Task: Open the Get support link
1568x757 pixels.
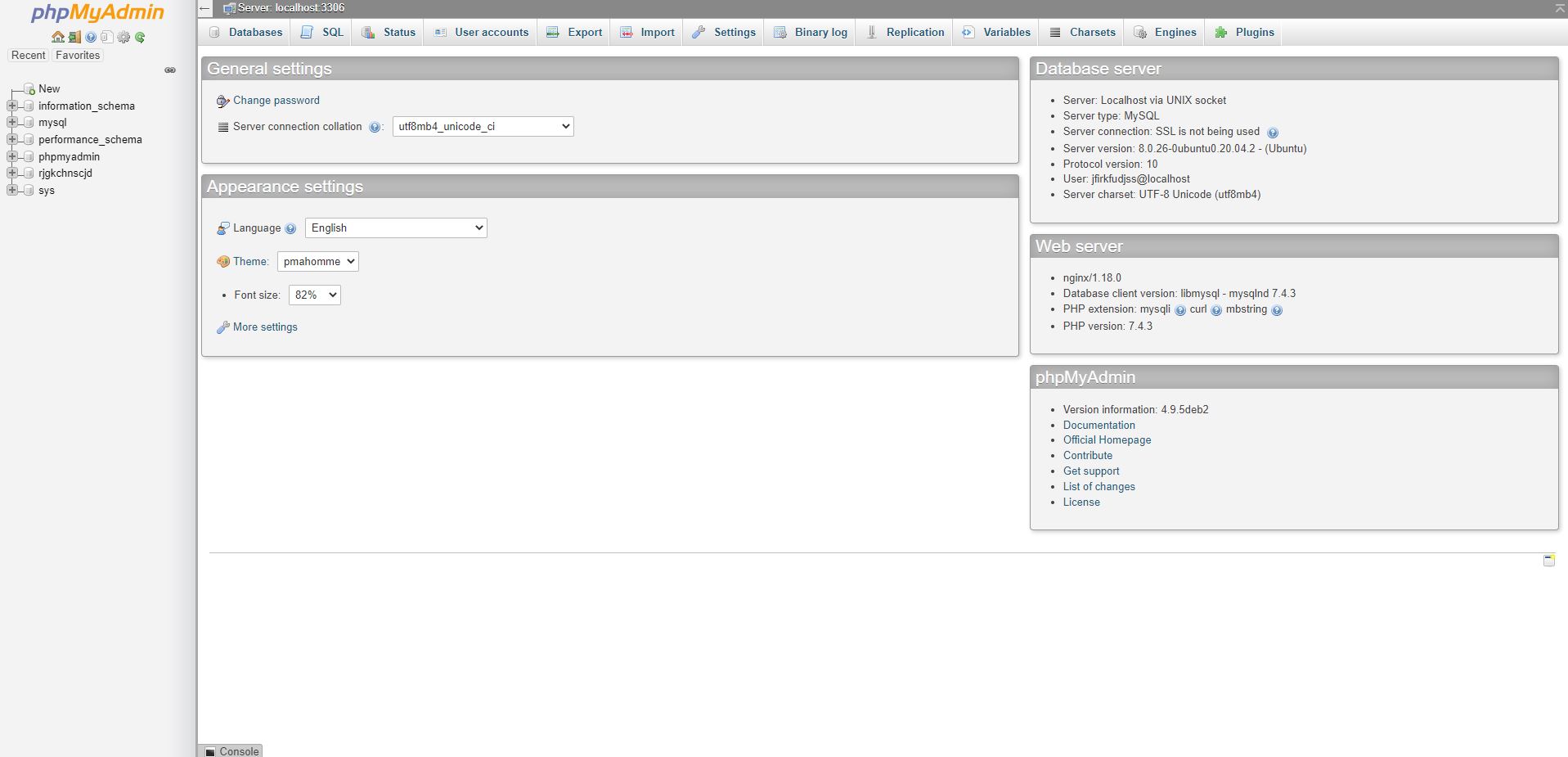Action: pyautogui.click(x=1091, y=471)
